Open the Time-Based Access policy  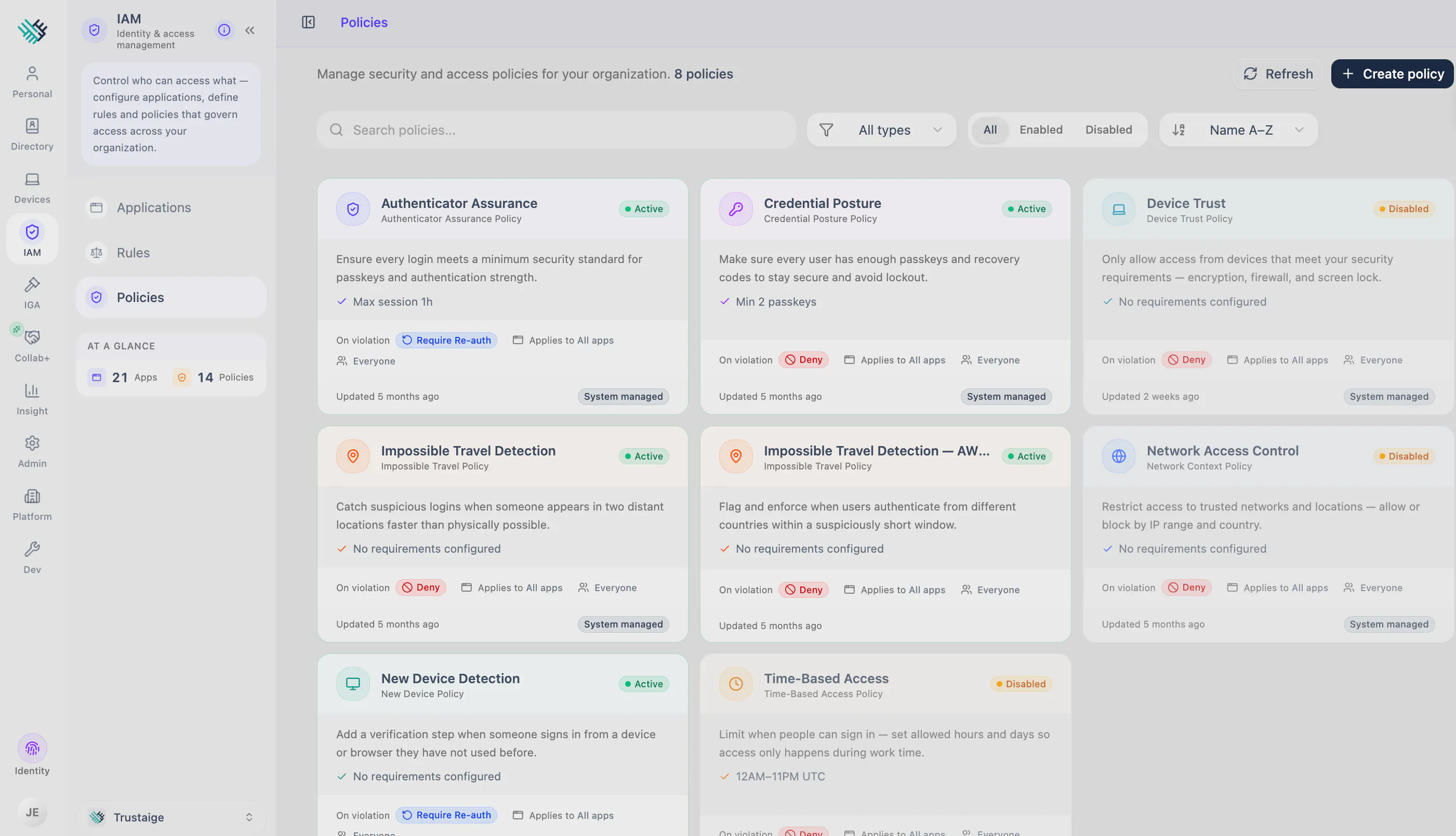(826, 678)
